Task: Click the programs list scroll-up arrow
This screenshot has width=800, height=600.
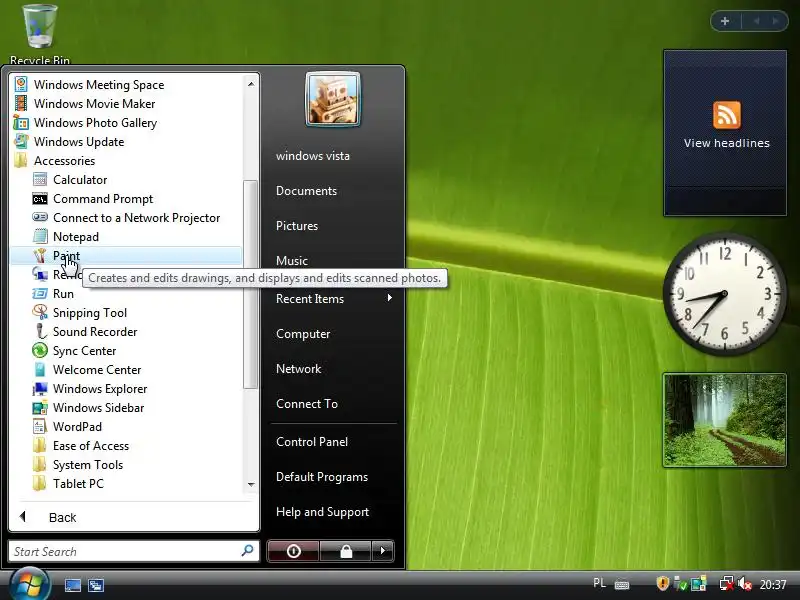Action: tap(251, 84)
